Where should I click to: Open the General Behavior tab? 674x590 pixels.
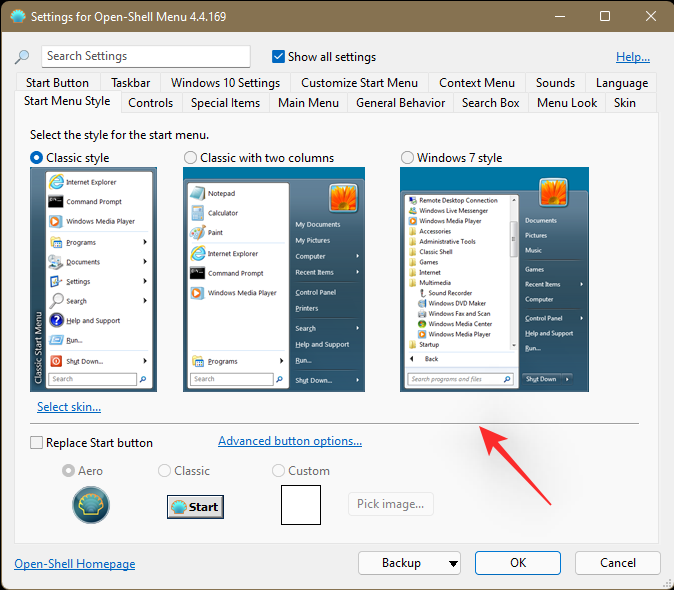[400, 102]
